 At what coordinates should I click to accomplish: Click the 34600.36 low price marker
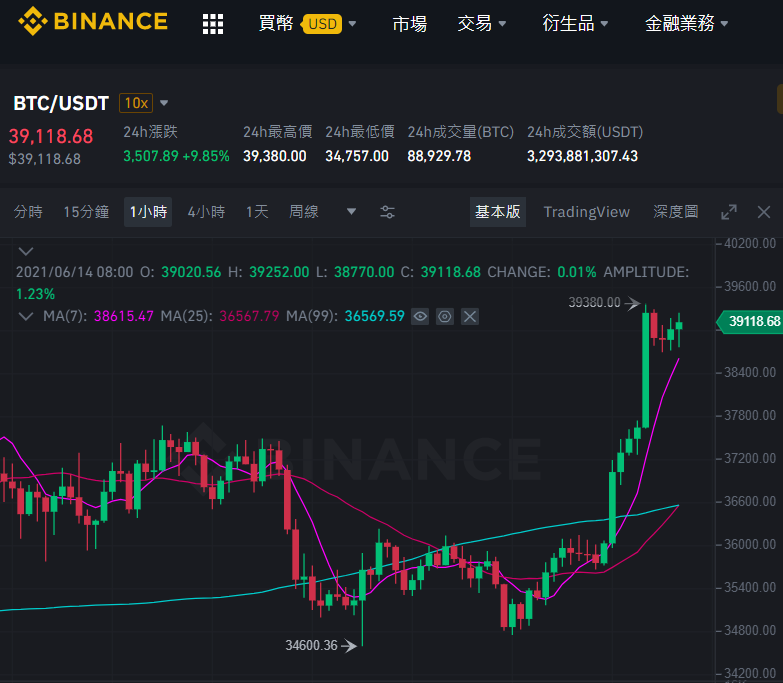pyautogui.click(x=312, y=646)
